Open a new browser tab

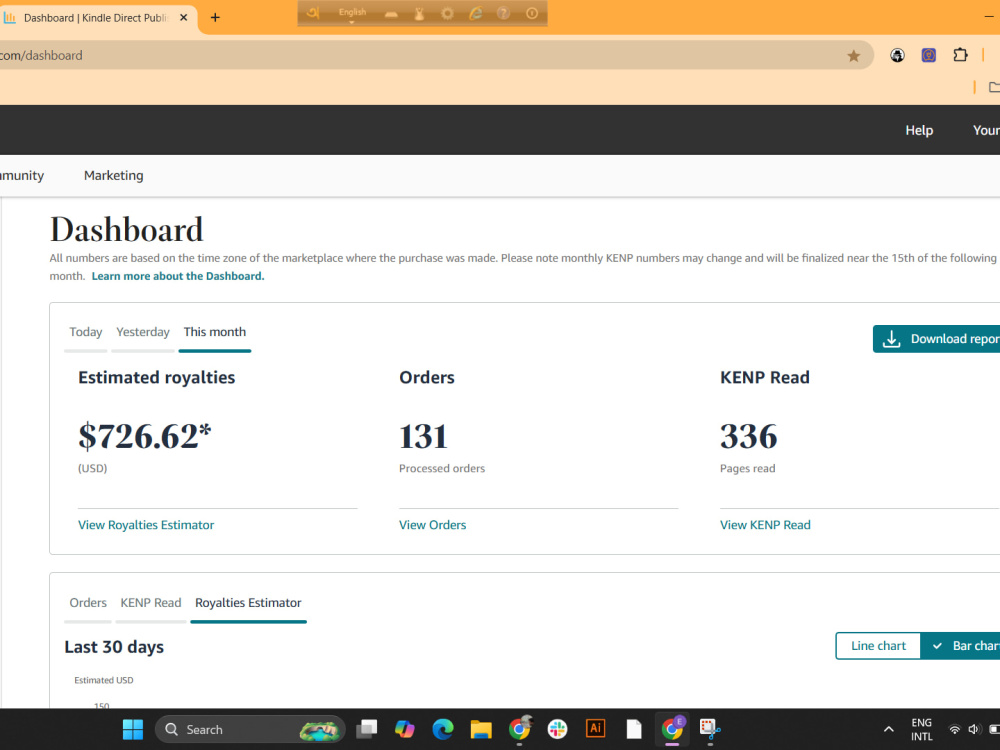tap(215, 17)
